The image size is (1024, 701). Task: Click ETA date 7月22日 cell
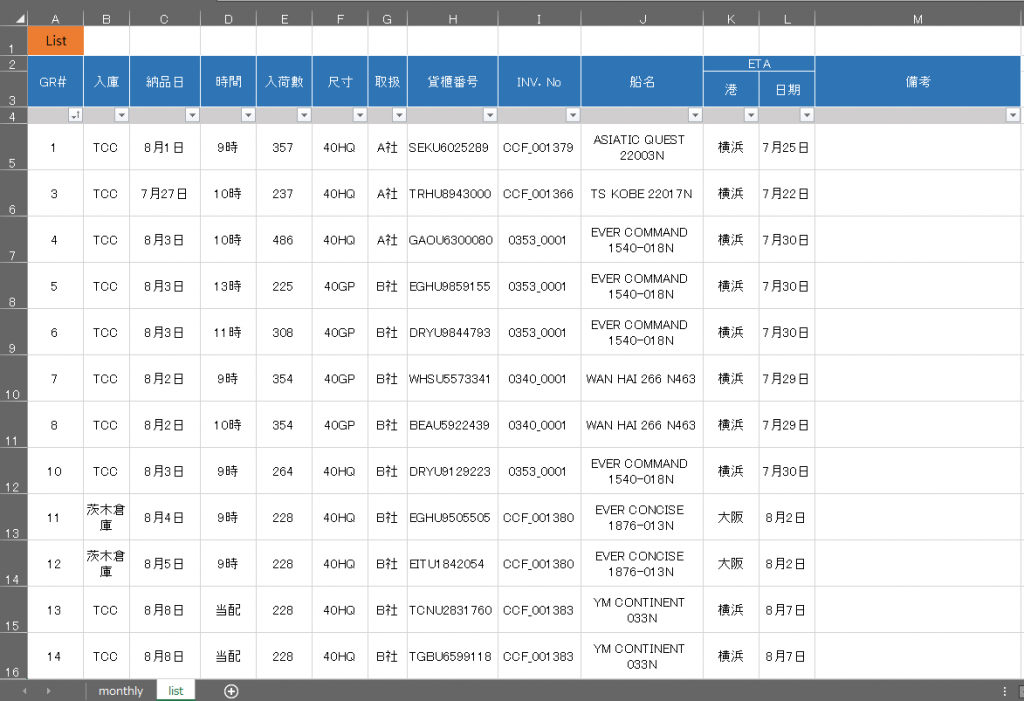(x=786, y=194)
